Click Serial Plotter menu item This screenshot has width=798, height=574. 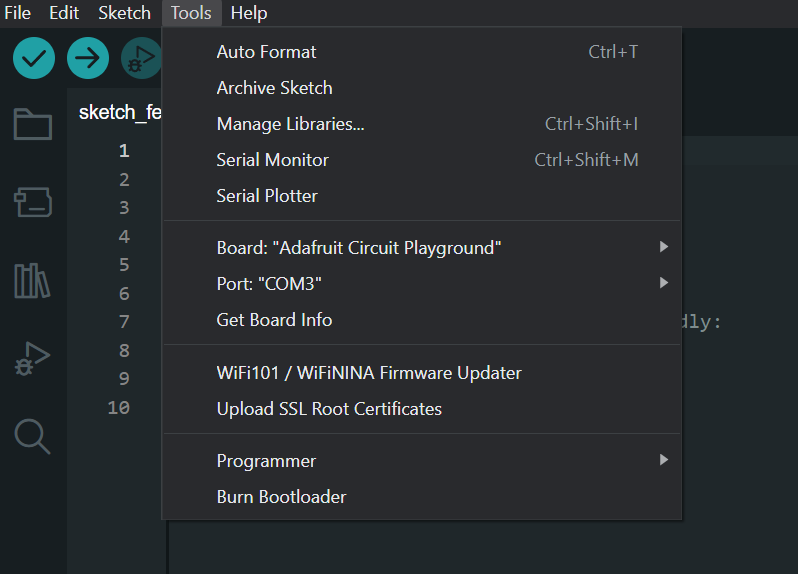point(267,196)
